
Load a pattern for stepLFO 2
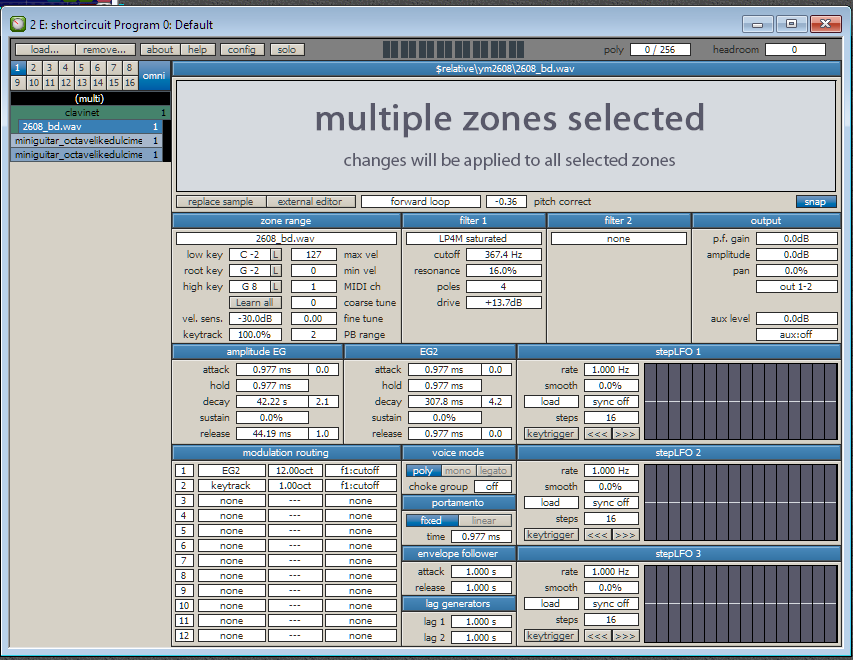click(551, 503)
